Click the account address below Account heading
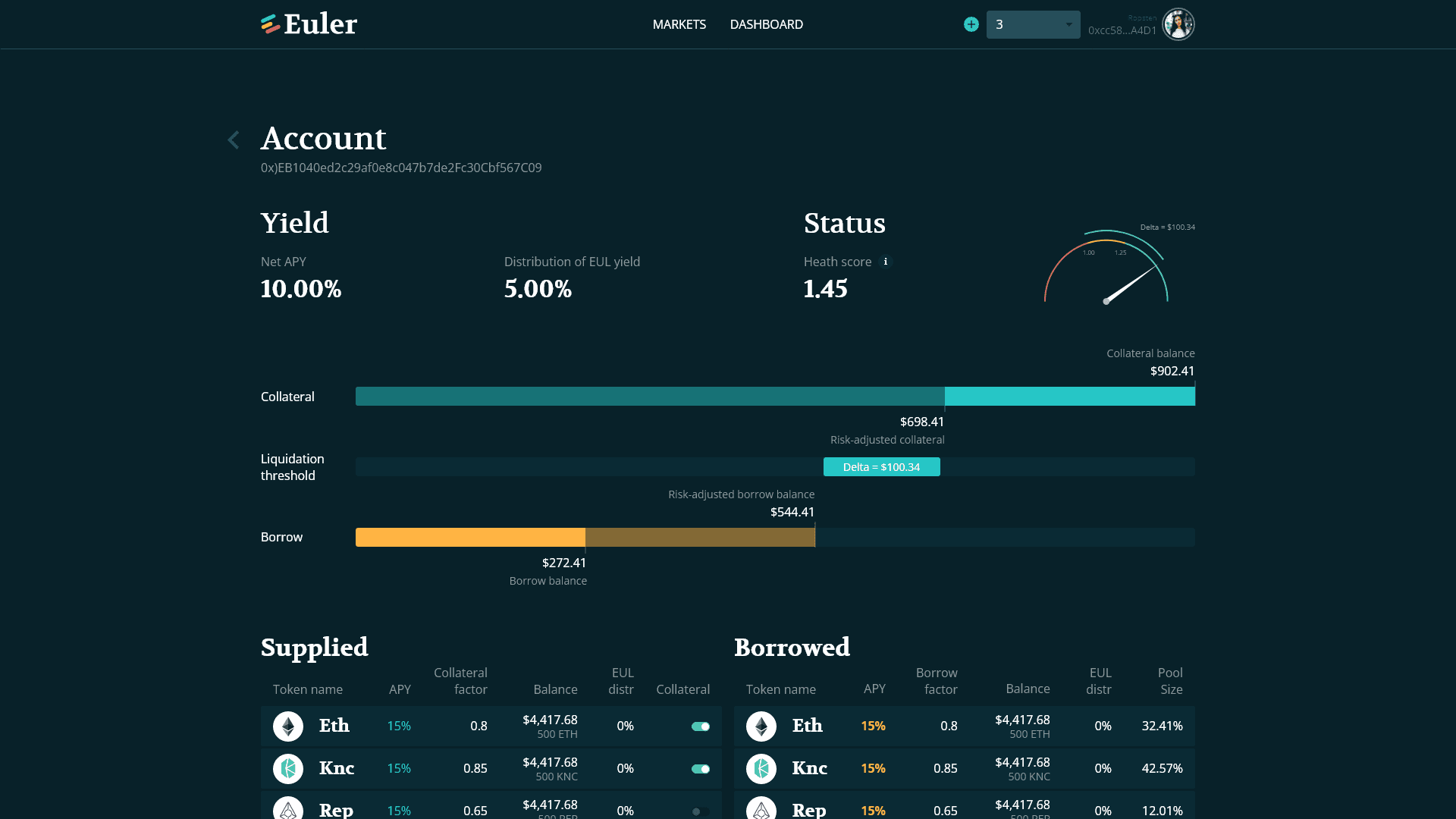This screenshot has height=819, width=1456. [401, 168]
